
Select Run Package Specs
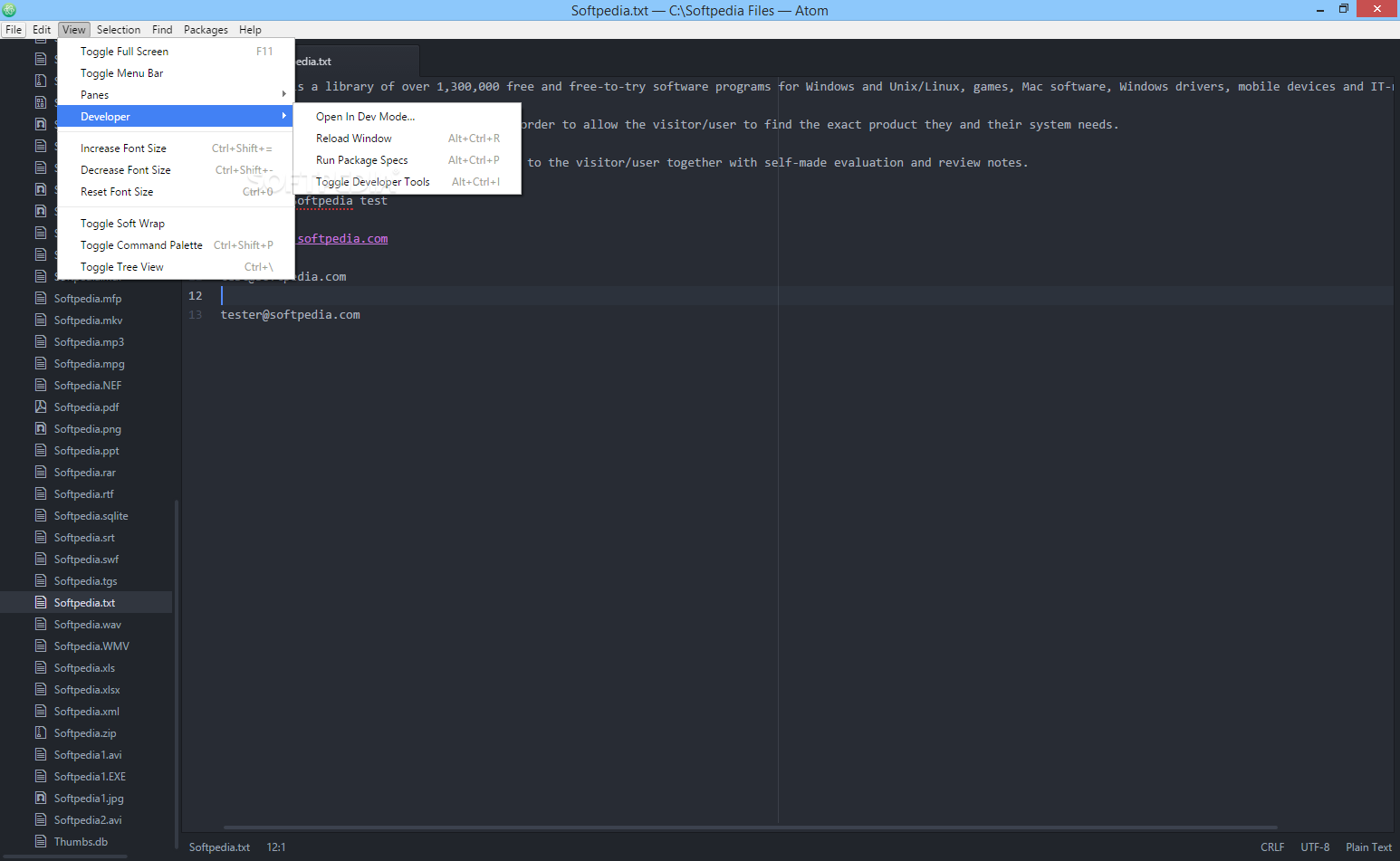click(408, 160)
